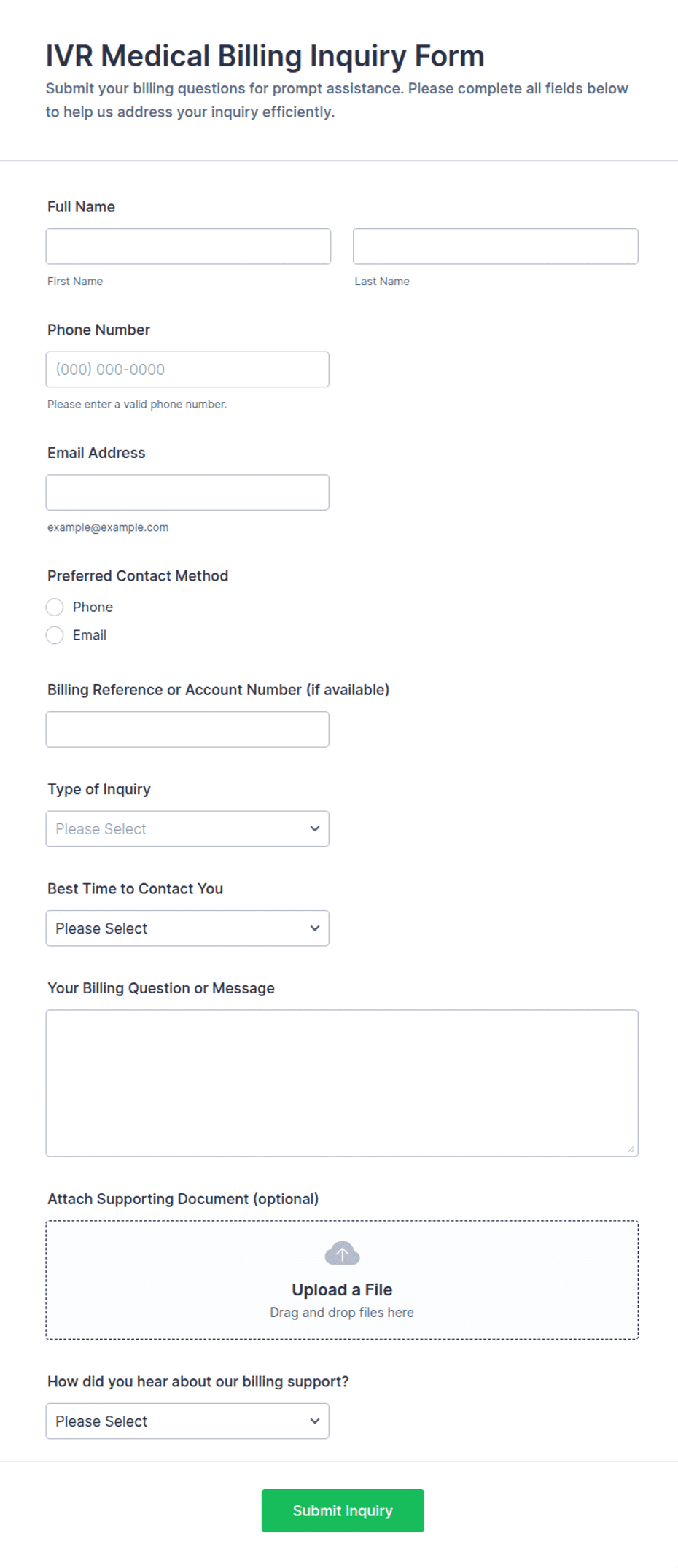The width and height of the screenshot is (678, 1568).
Task: Click the Email Address input field
Action: coord(187,492)
